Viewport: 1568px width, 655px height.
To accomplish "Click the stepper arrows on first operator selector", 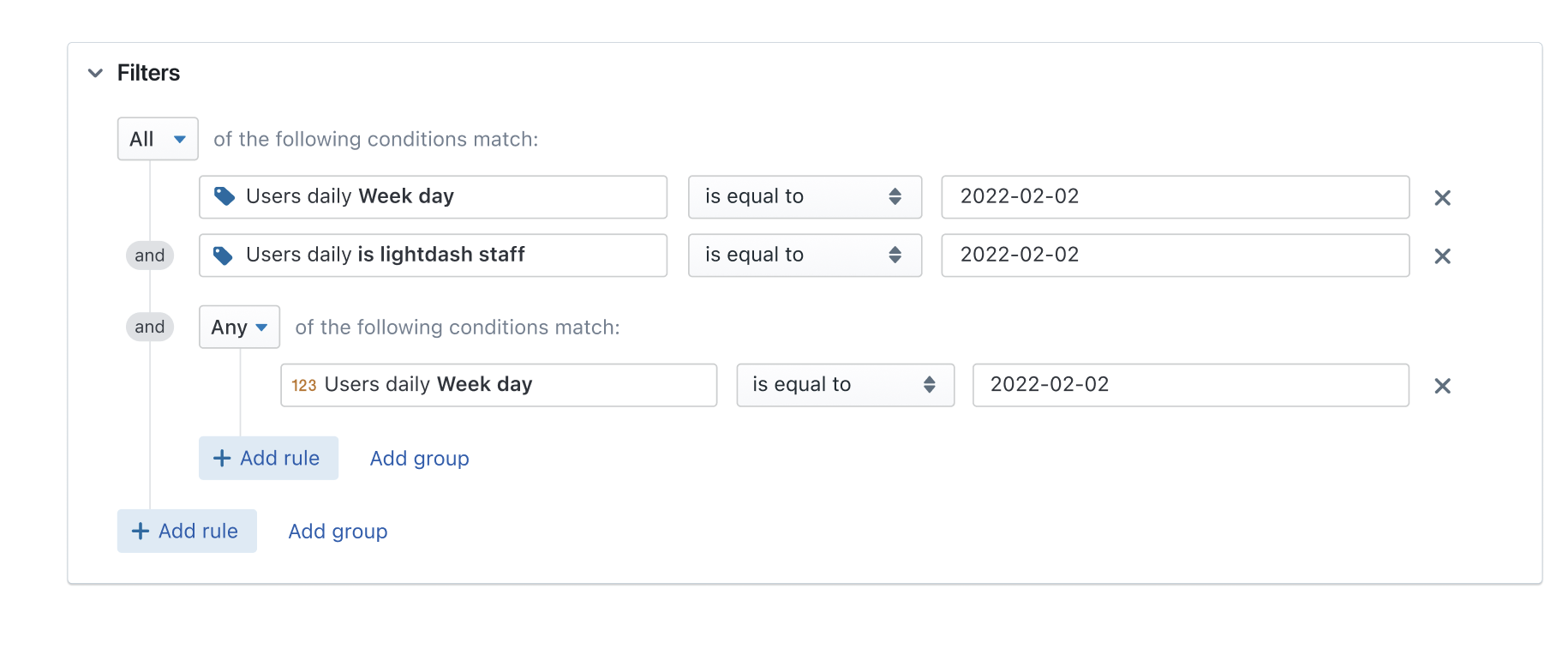I will (896, 196).
